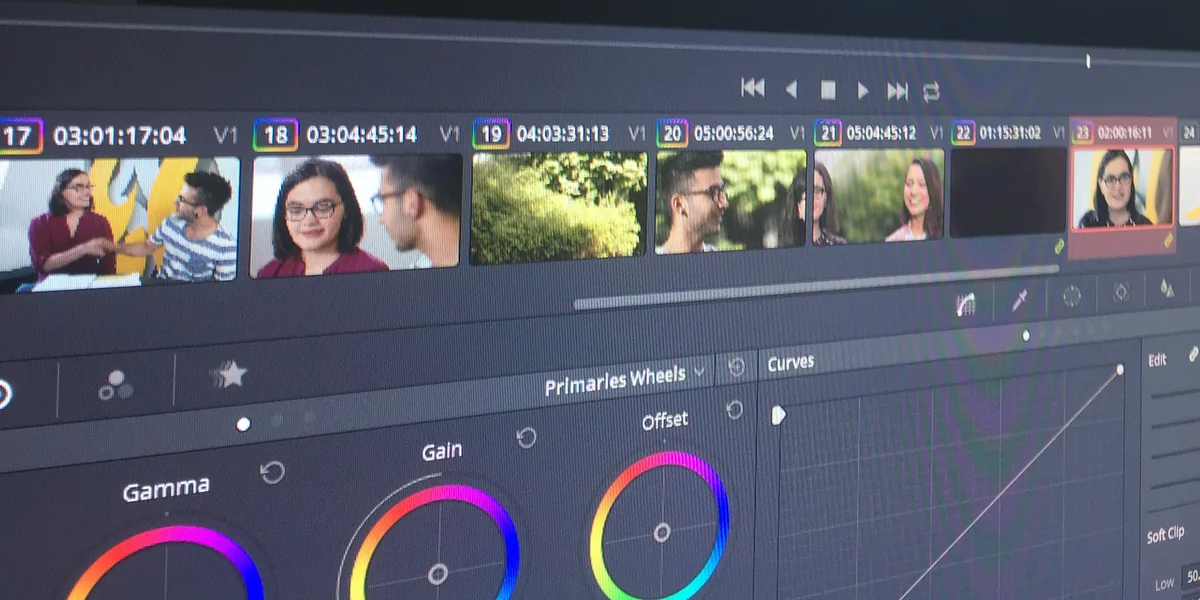Click the clip number badge 19
Viewport: 1200px width, 600px height.
pos(491,133)
